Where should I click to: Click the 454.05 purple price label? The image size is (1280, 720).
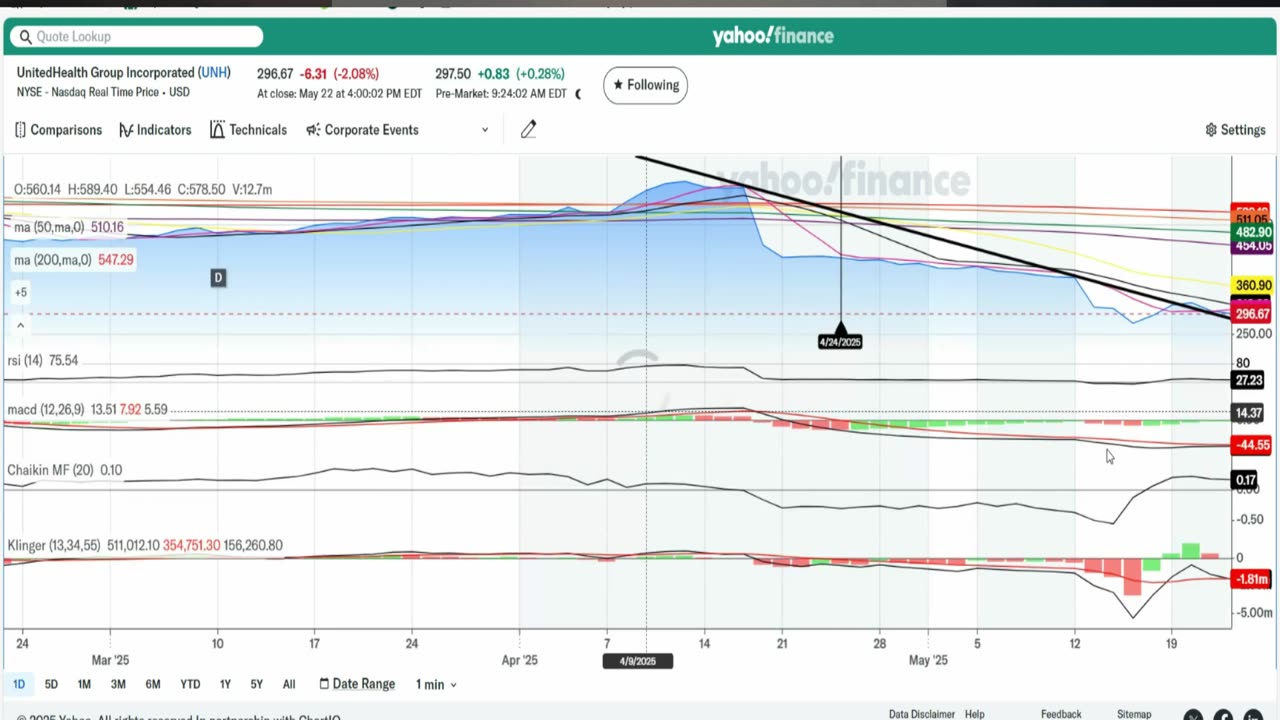(x=1252, y=246)
